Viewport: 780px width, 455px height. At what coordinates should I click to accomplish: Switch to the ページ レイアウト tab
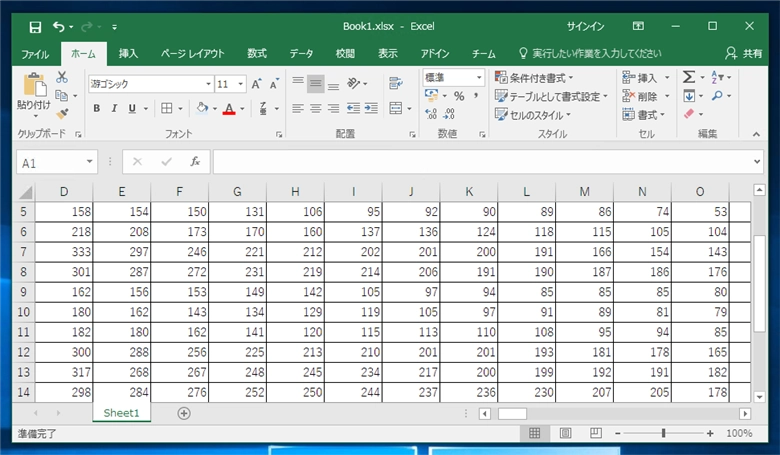click(193, 54)
